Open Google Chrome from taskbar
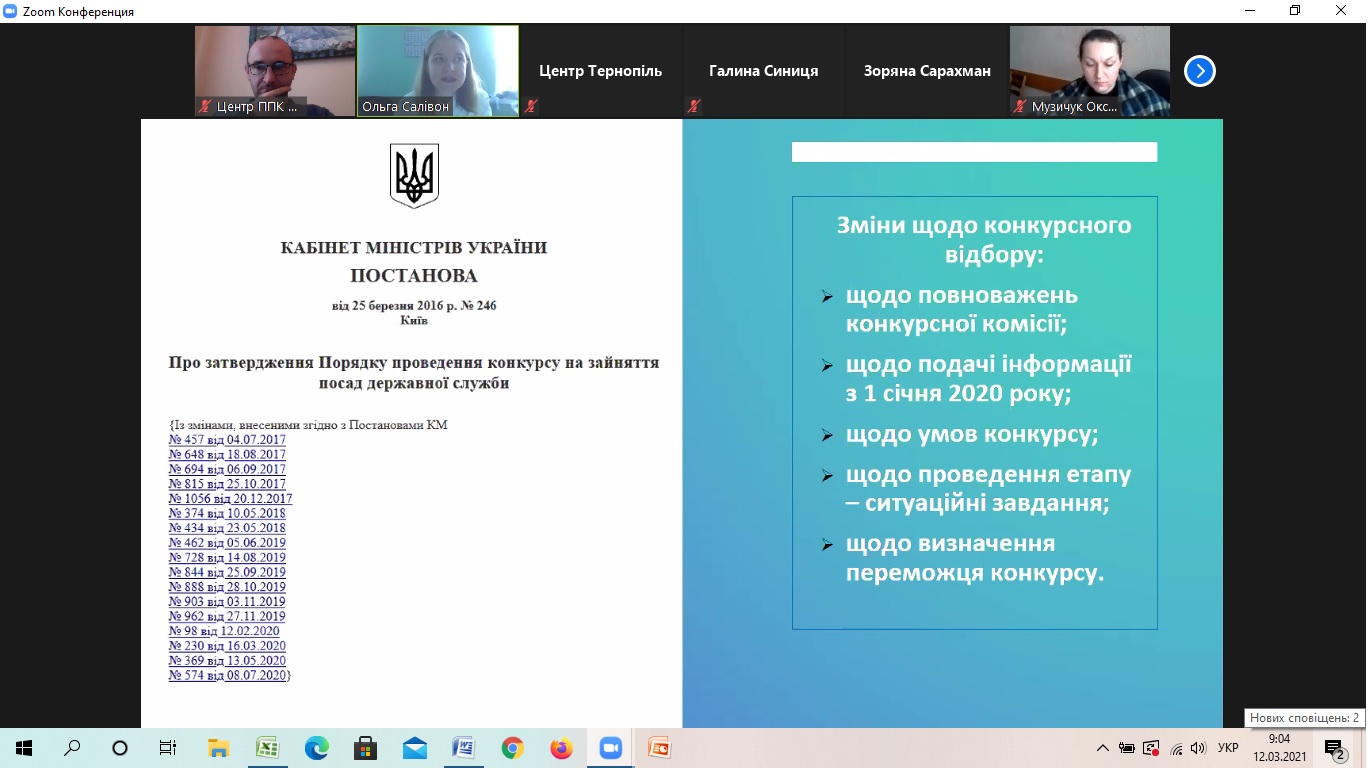The width and height of the screenshot is (1368, 768). click(x=512, y=748)
